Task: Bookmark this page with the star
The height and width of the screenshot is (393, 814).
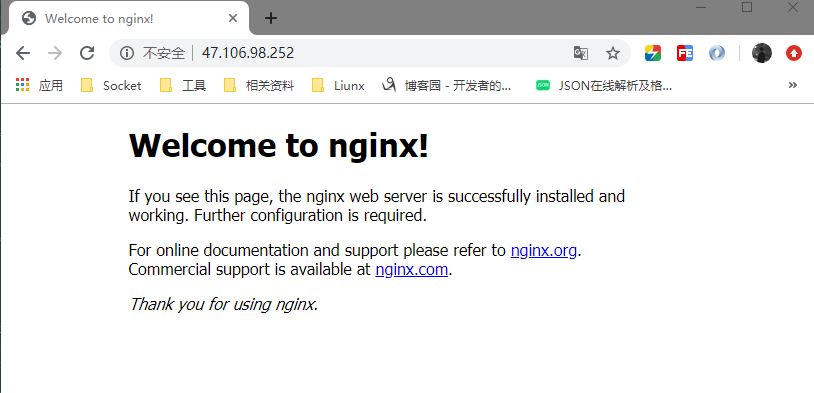Action: pyautogui.click(x=613, y=53)
